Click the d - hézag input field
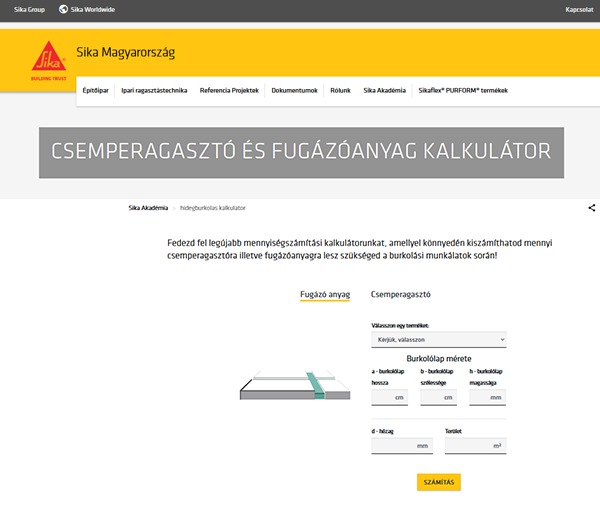 [402, 446]
